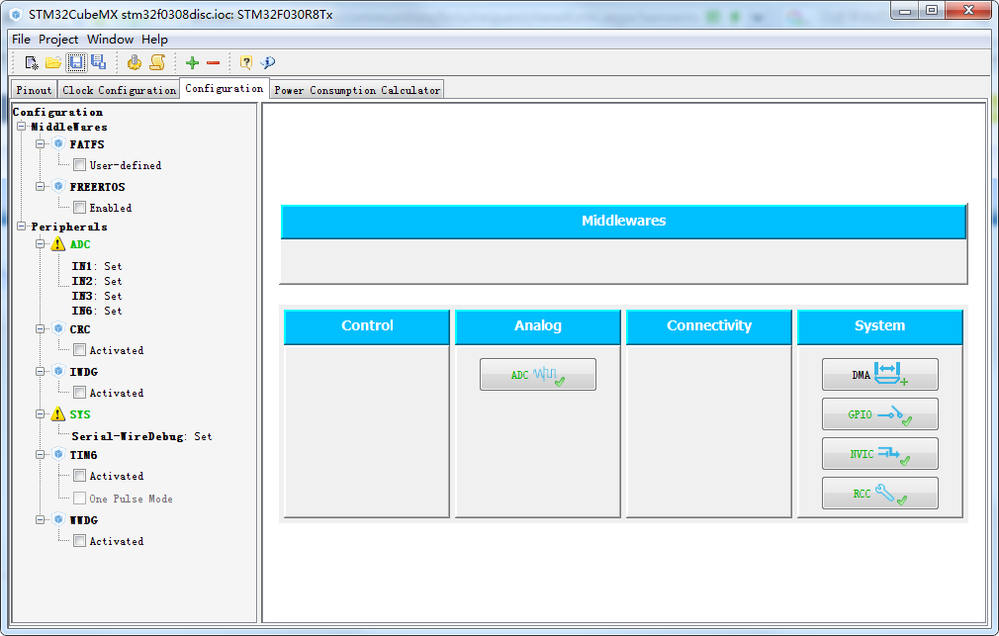
Task: Tick the CRC Activated checkbox
Action: [x=80, y=350]
